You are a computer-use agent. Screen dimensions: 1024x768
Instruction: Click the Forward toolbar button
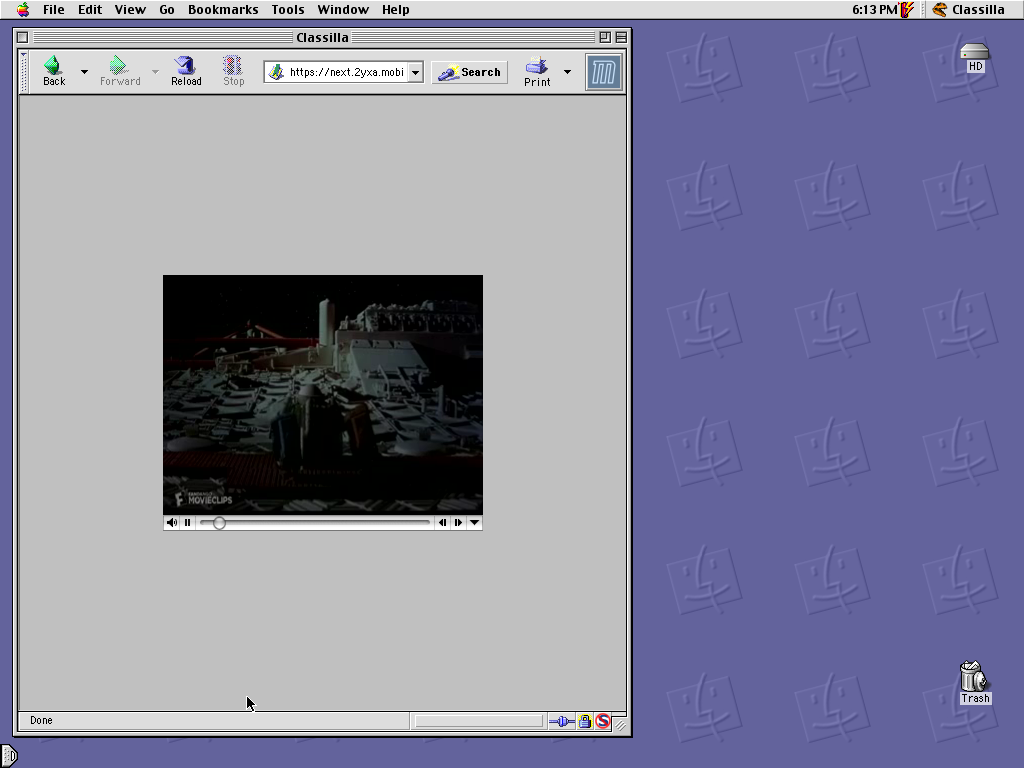tap(120, 71)
